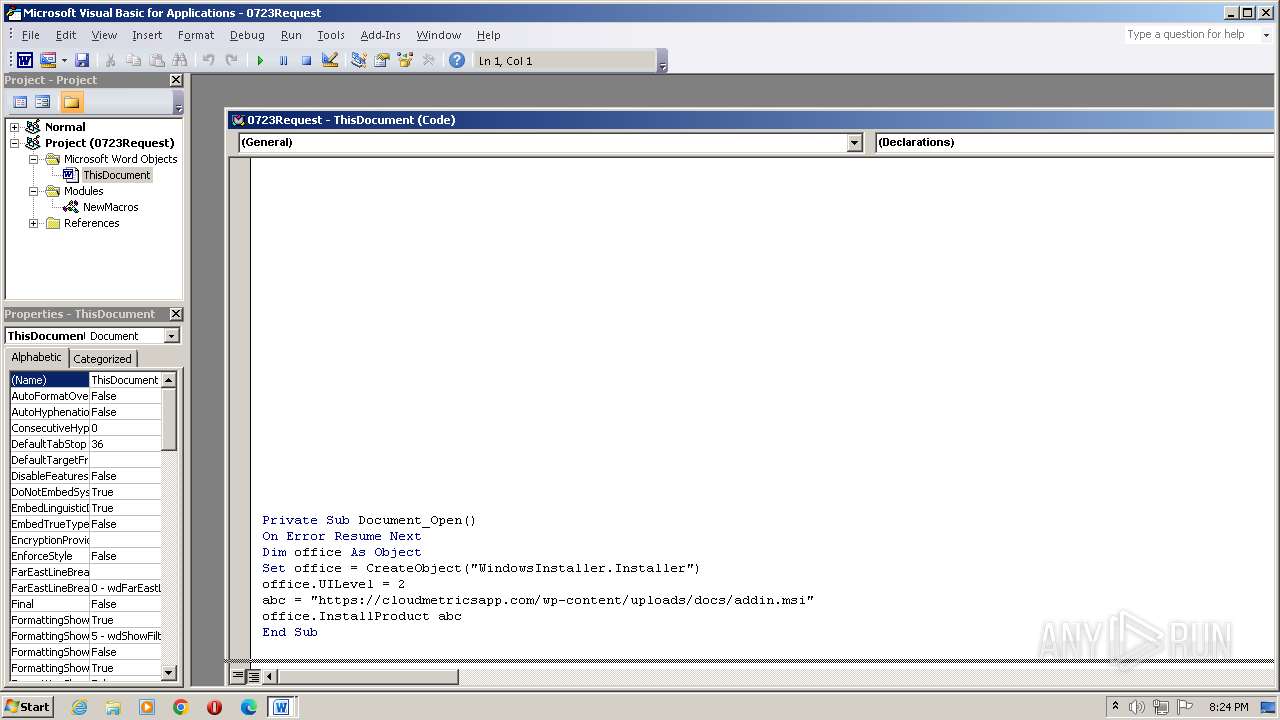The width and height of the screenshot is (1280, 720).
Task: Click the Start button
Action: pos(28,707)
